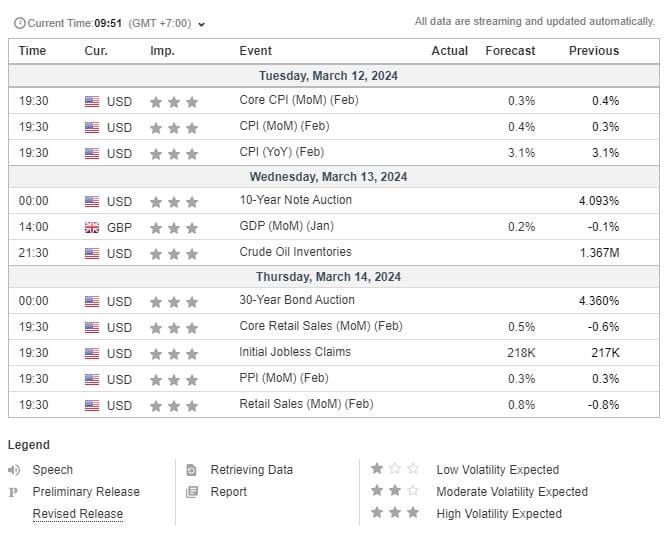Click the Preliminary Release P icon

[14, 492]
